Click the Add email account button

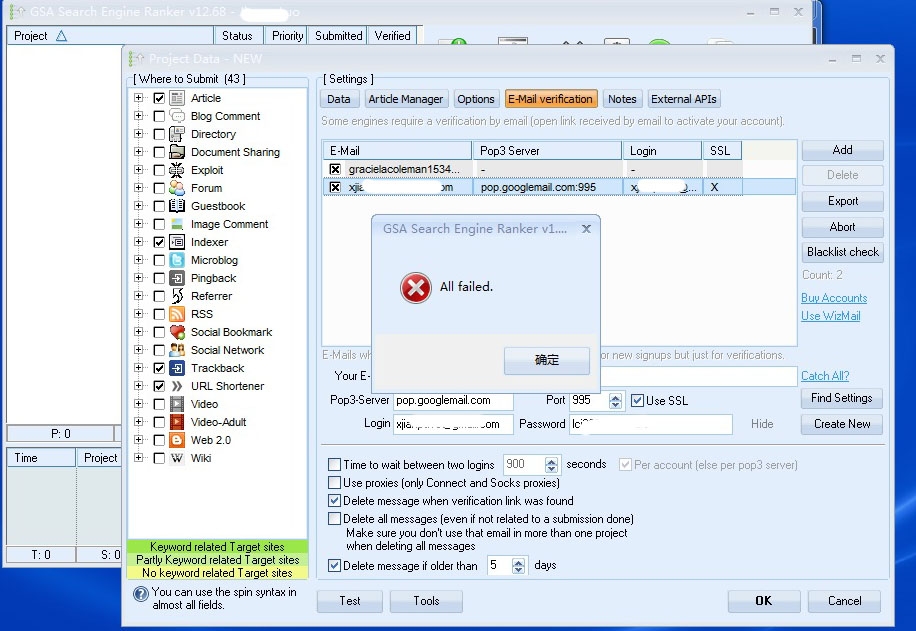pos(842,150)
